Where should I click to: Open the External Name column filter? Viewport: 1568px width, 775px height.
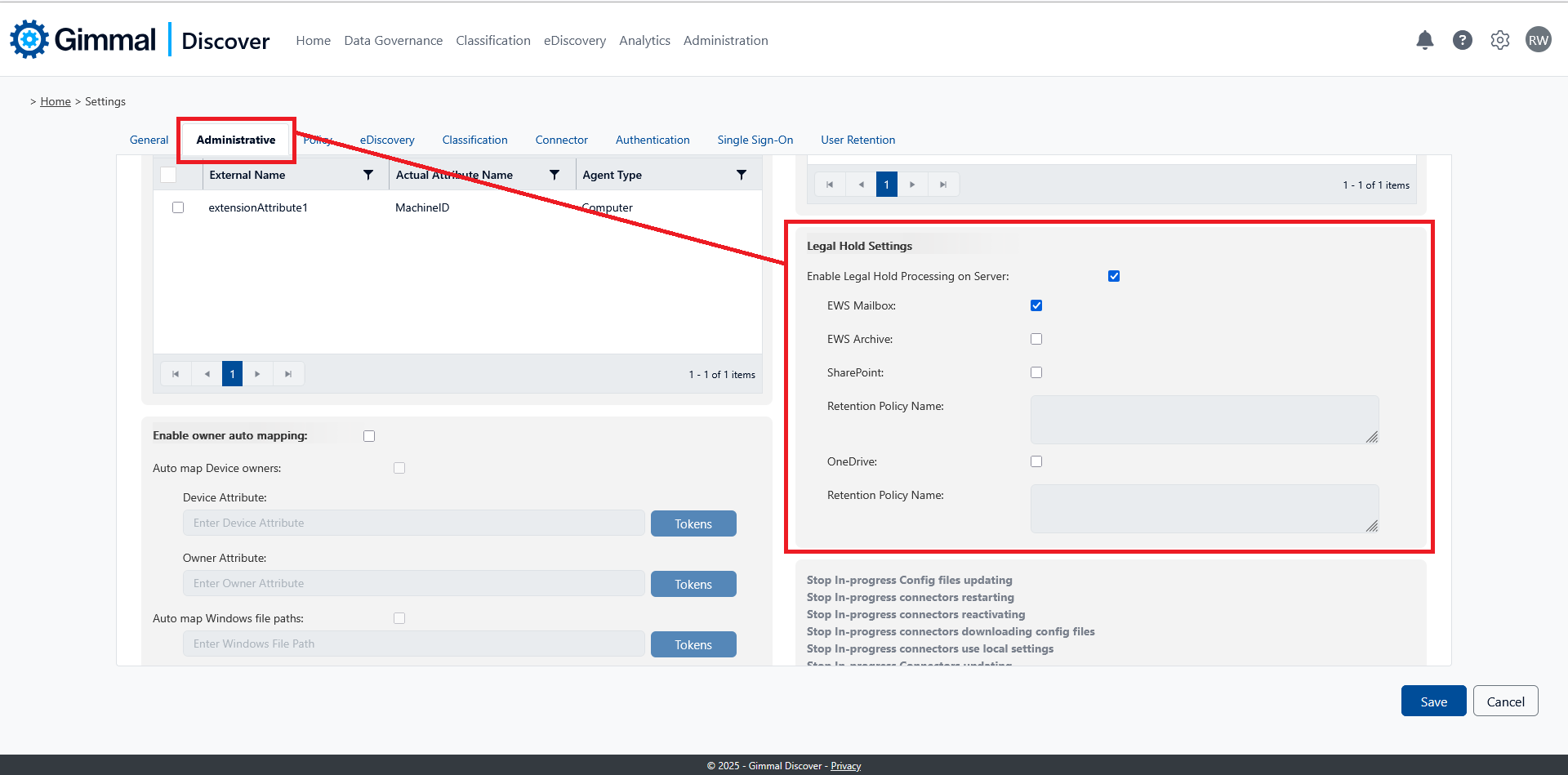click(368, 174)
